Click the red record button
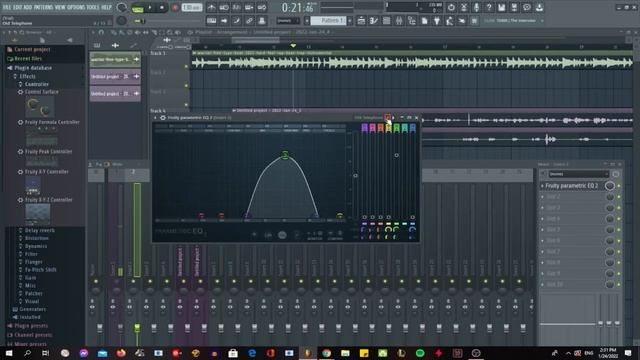The height and width of the screenshot is (360, 640). point(175,7)
